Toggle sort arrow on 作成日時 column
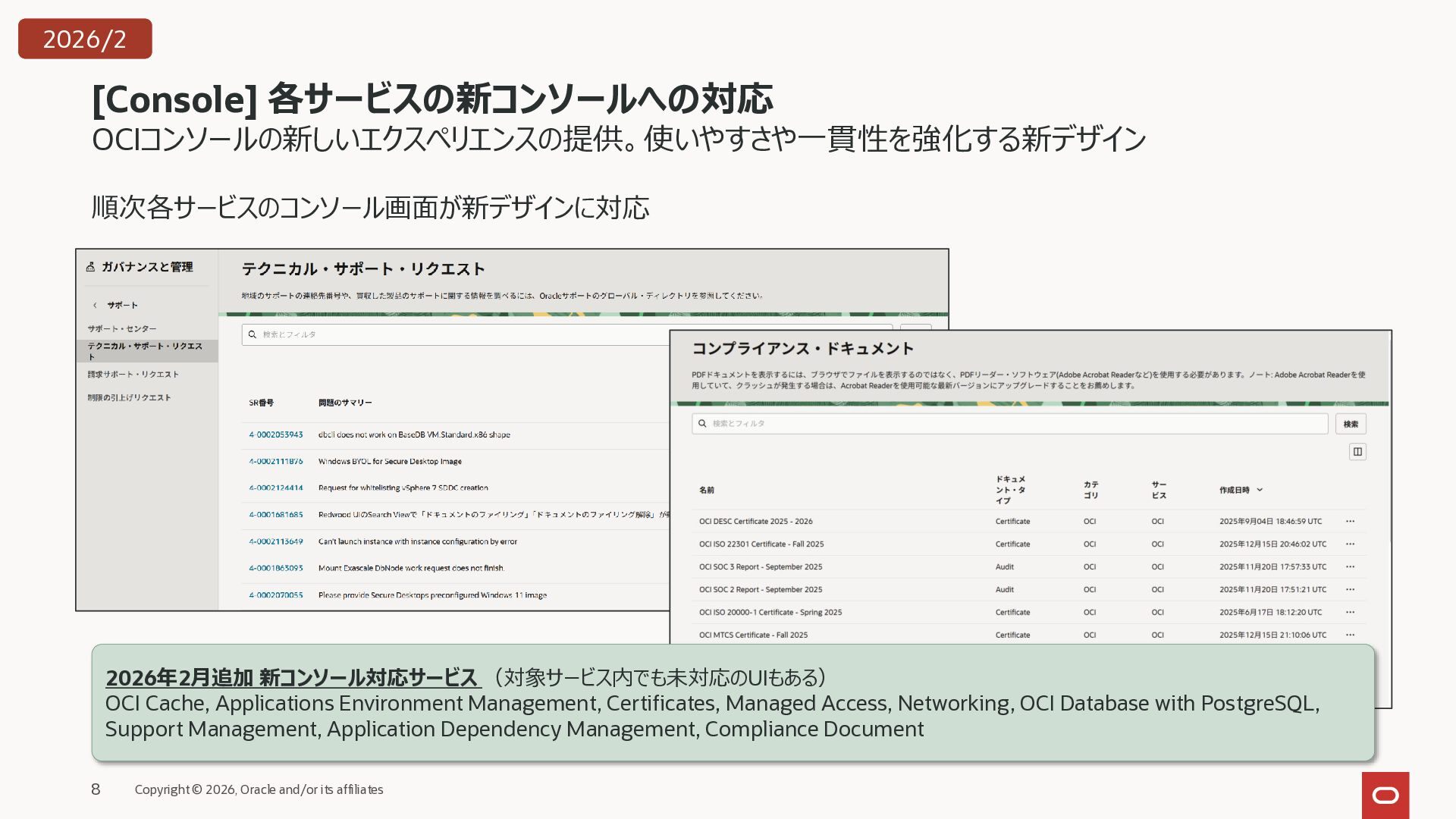The width and height of the screenshot is (1456, 819). (x=1260, y=490)
